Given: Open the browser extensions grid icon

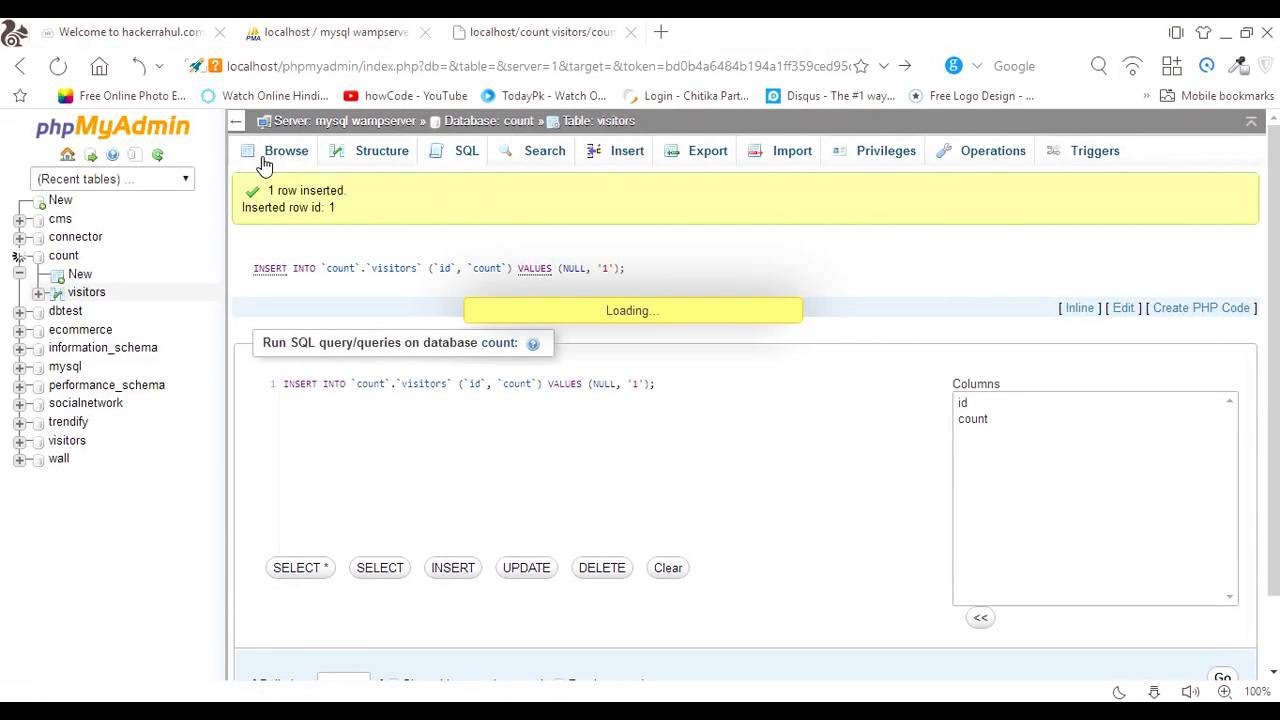Looking at the screenshot, I should (x=1172, y=66).
